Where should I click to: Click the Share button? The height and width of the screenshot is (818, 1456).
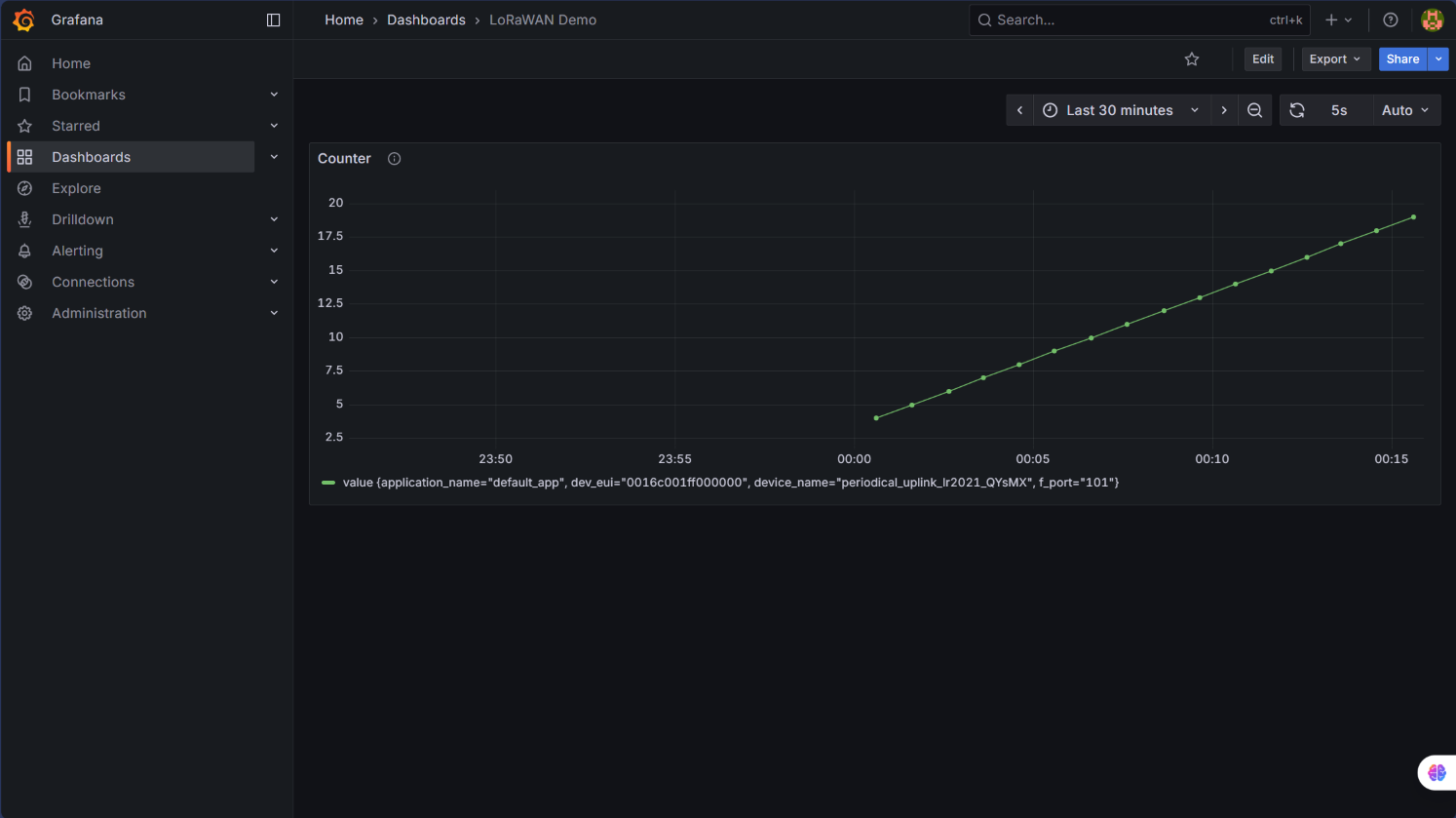[1402, 59]
